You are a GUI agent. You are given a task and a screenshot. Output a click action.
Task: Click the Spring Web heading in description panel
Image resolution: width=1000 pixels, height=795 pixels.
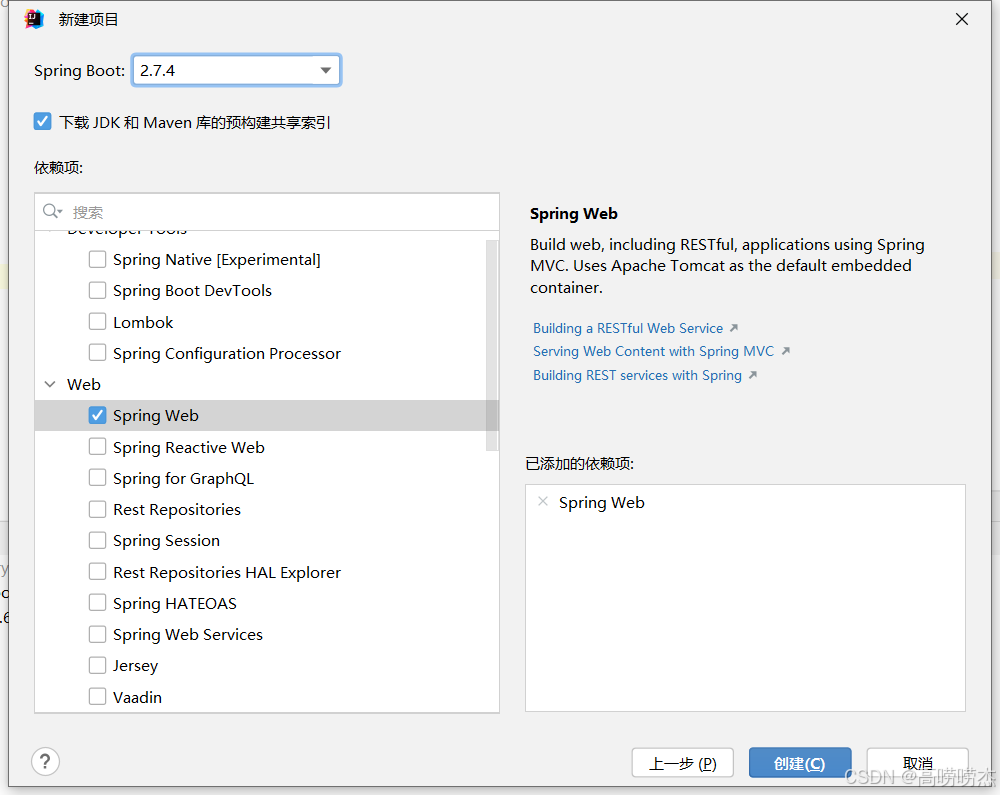click(x=573, y=214)
